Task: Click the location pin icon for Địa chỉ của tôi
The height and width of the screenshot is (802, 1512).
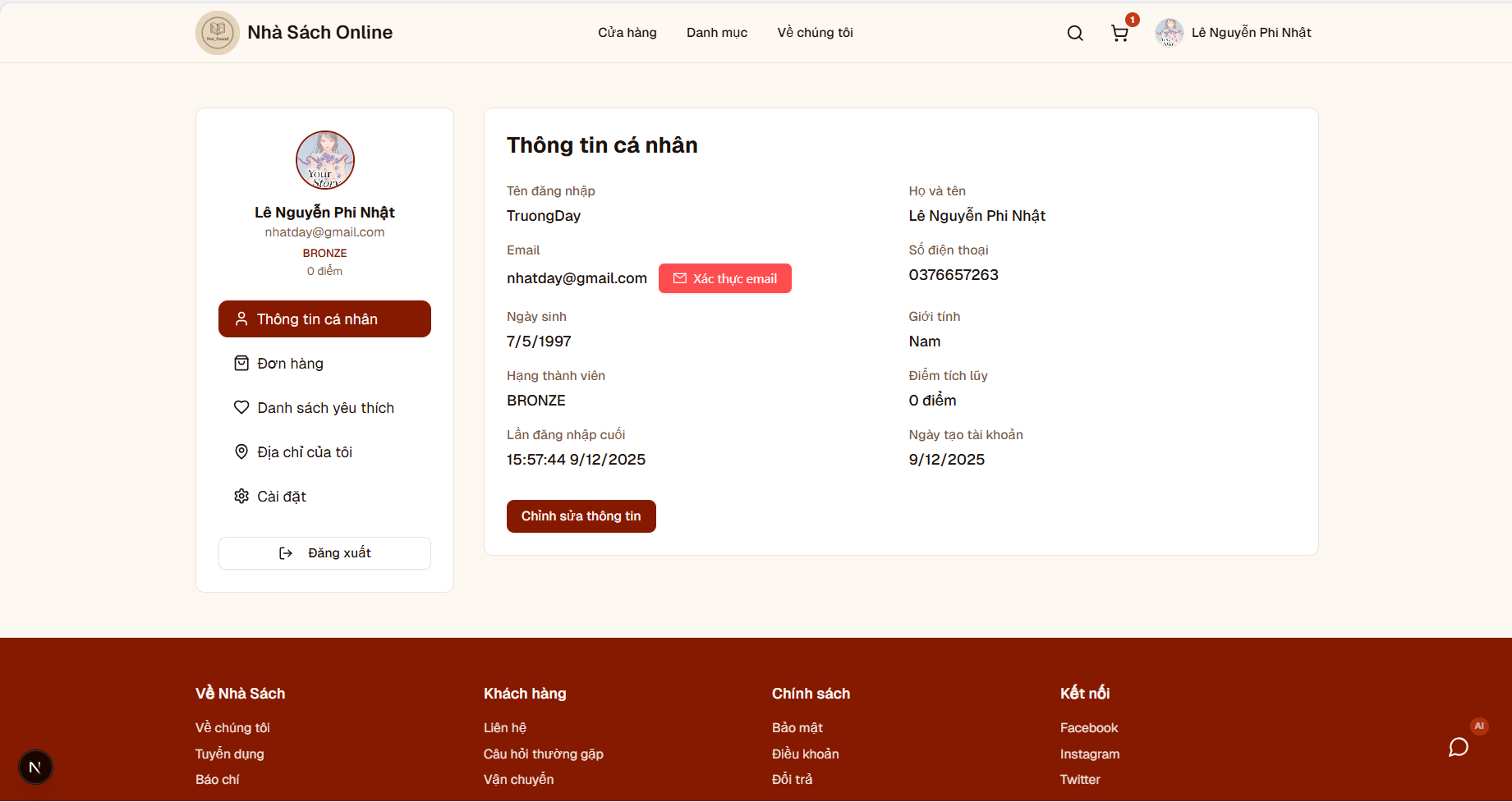Action: tap(241, 451)
